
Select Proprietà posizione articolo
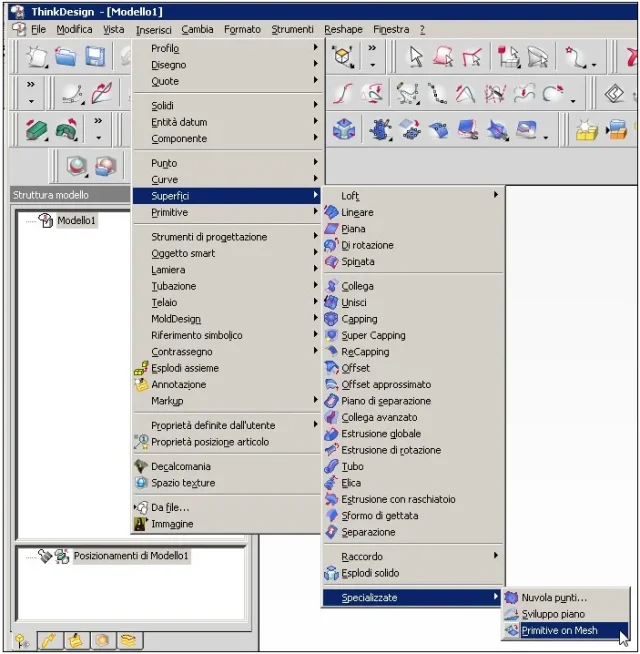pyautogui.click(x=227, y=442)
